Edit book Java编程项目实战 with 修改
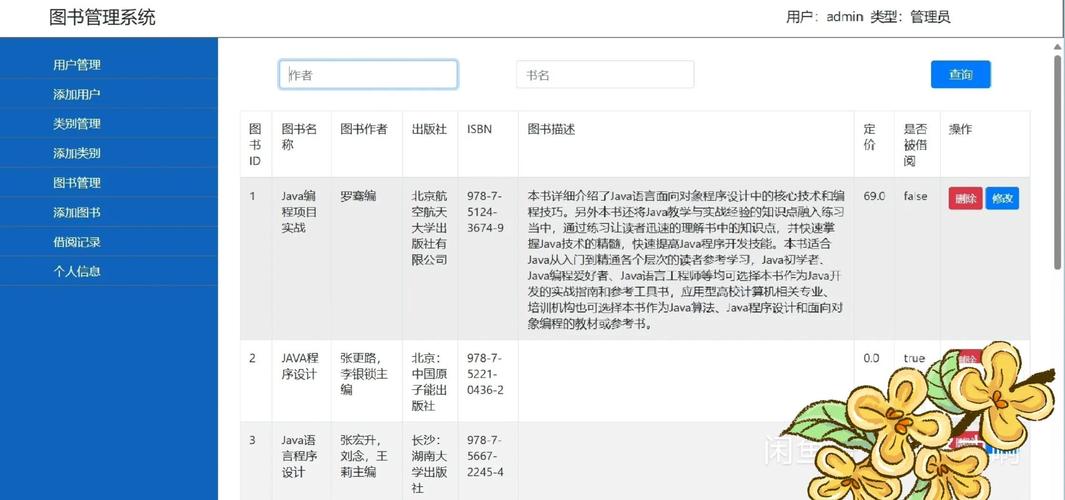The width and height of the screenshot is (1065, 500). (1003, 198)
